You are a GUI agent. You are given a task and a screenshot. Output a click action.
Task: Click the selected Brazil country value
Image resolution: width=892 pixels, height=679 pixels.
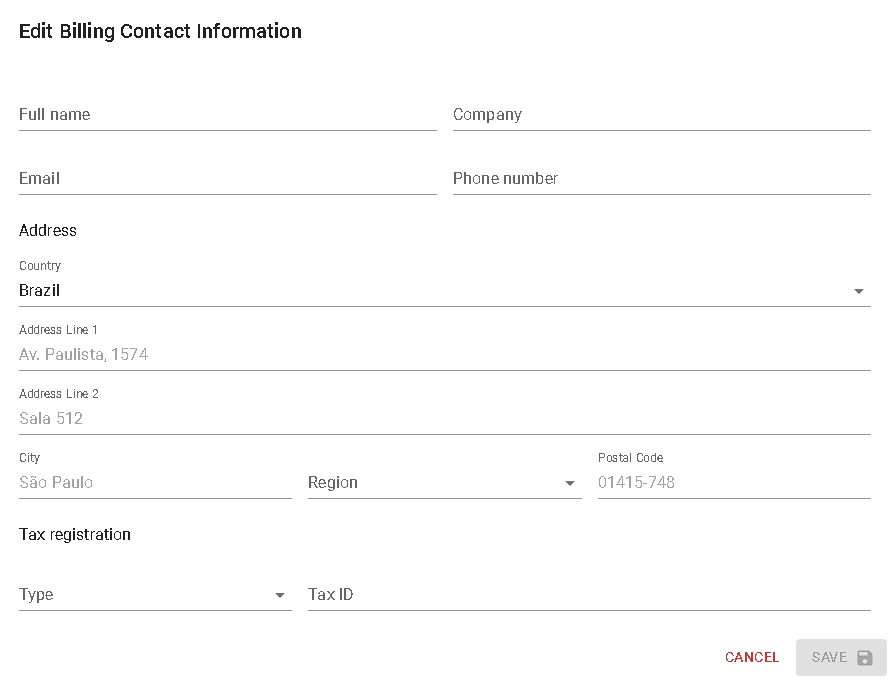[x=40, y=291]
